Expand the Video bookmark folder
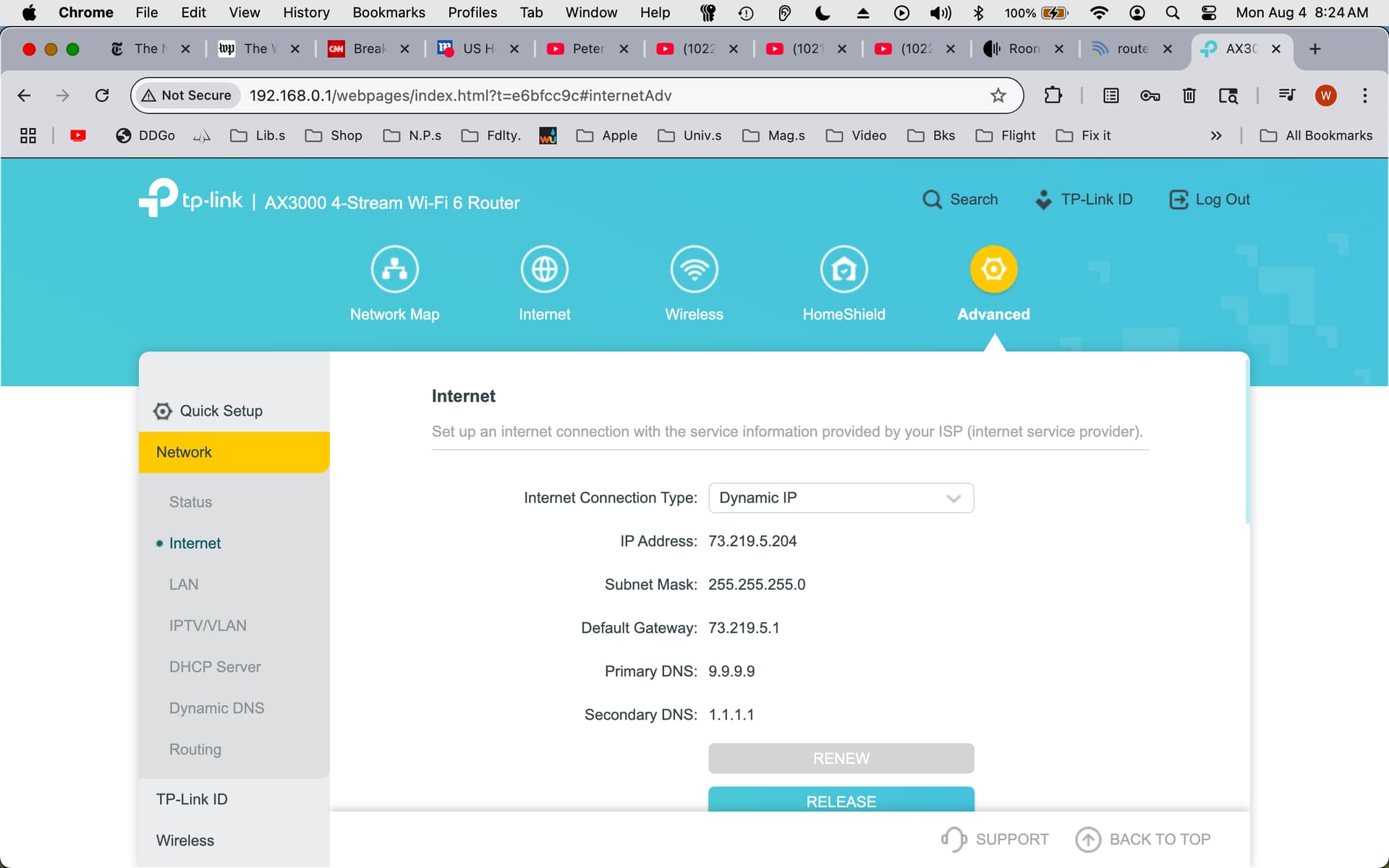This screenshot has width=1389, height=868. pos(856,135)
